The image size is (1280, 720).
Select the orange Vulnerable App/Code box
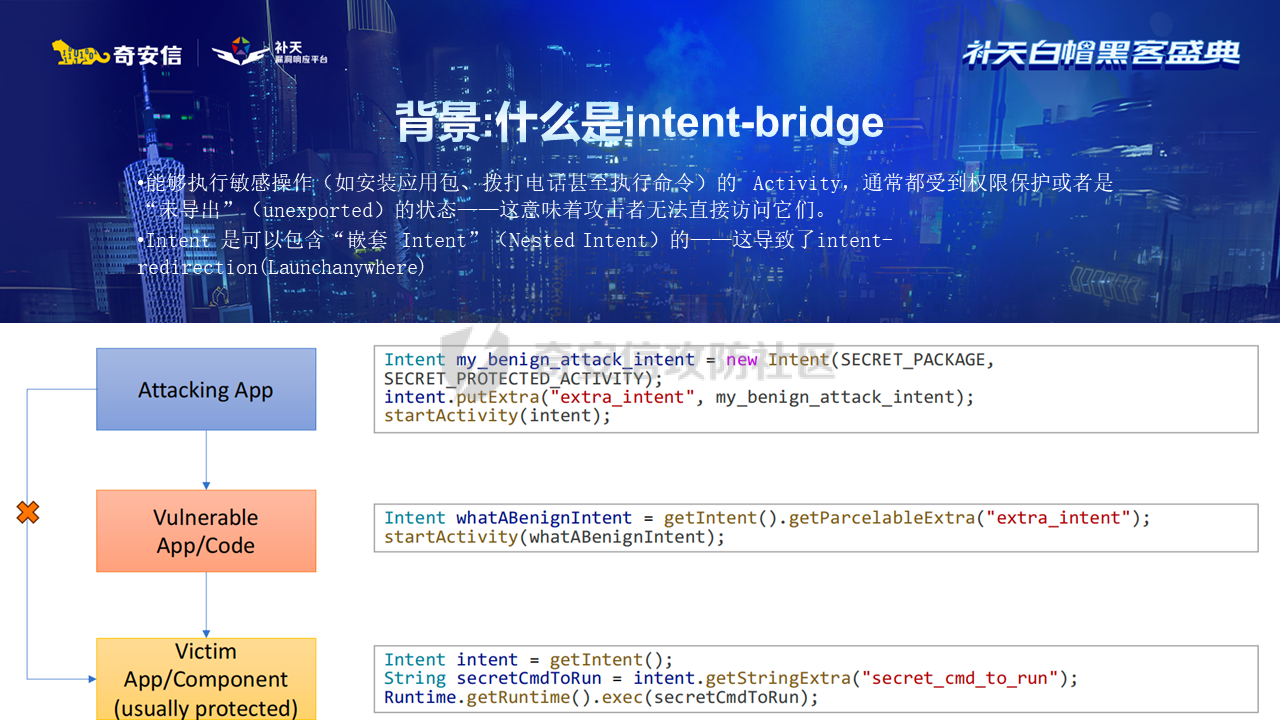coord(206,531)
